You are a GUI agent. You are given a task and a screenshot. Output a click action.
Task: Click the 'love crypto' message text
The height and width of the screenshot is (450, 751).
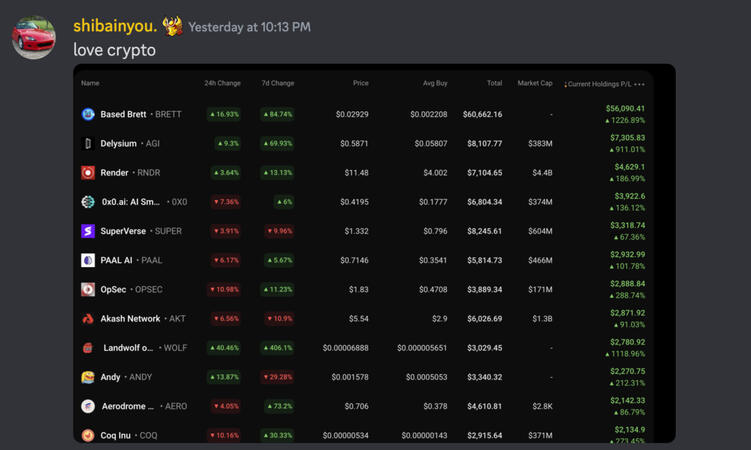point(114,50)
